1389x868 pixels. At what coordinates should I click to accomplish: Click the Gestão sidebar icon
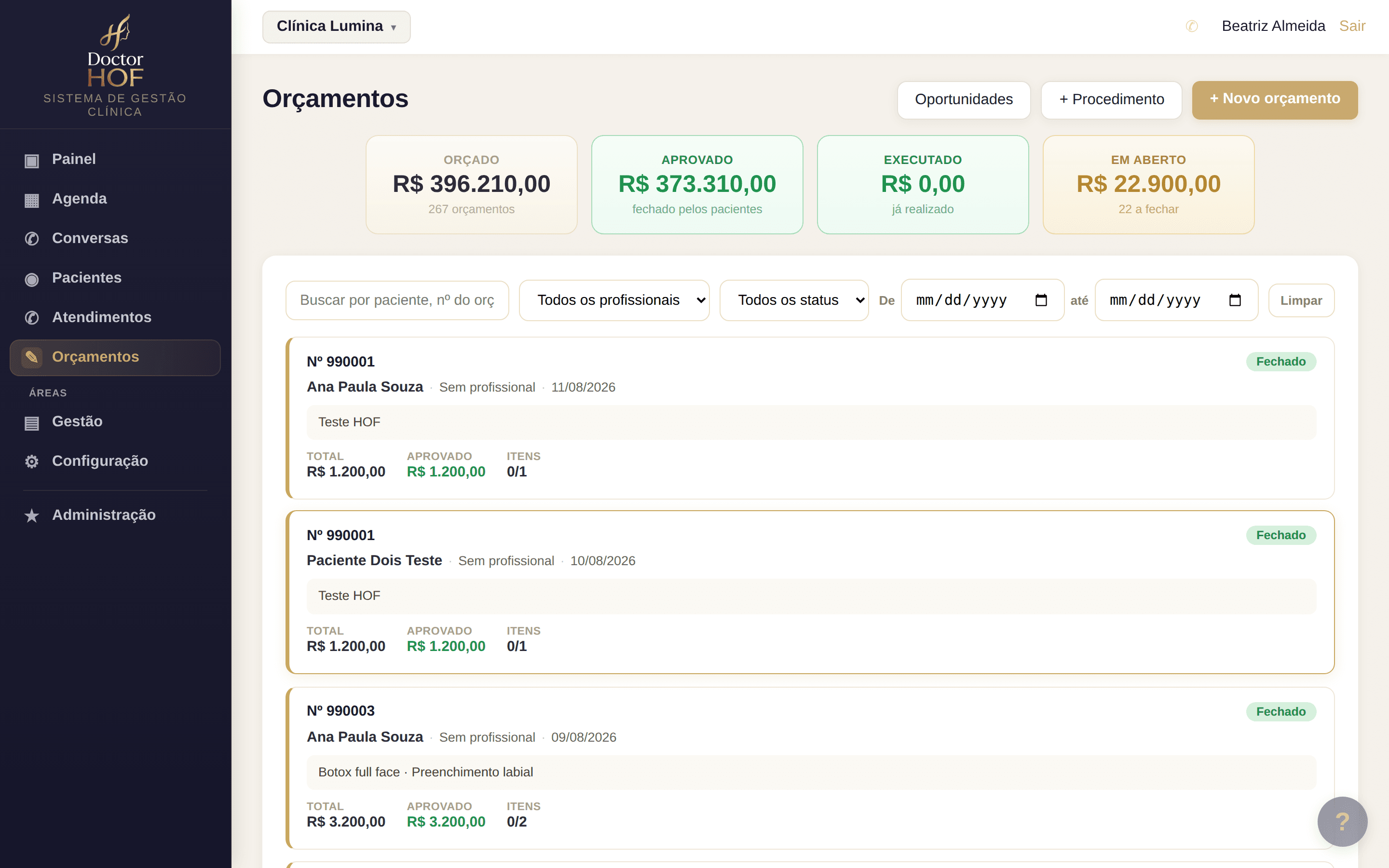pos(31,422)
